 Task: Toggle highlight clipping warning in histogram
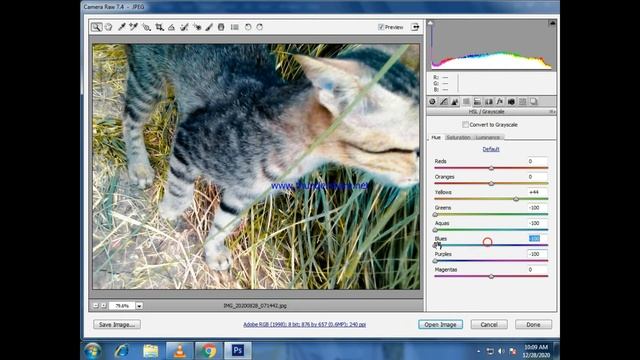552,23
